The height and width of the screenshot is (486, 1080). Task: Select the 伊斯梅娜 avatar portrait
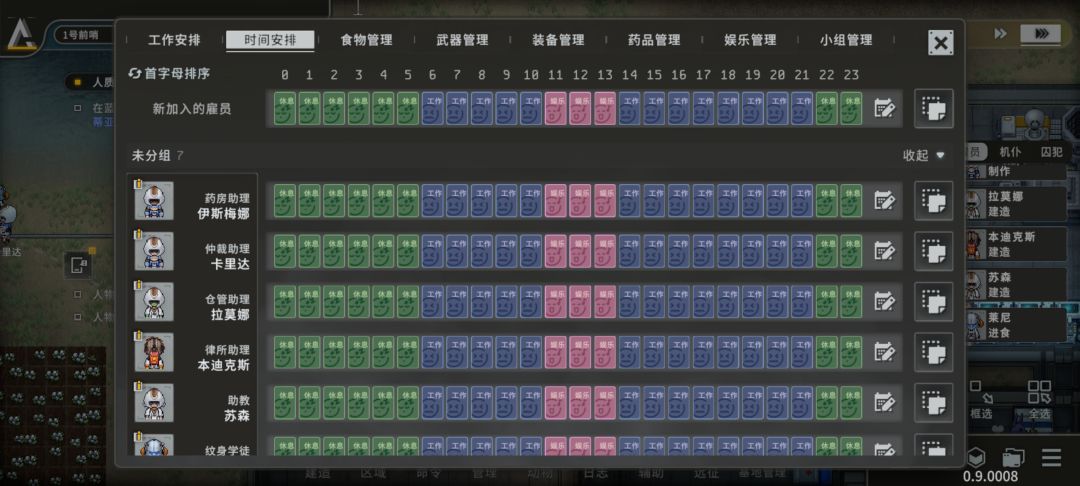(154, 200)
